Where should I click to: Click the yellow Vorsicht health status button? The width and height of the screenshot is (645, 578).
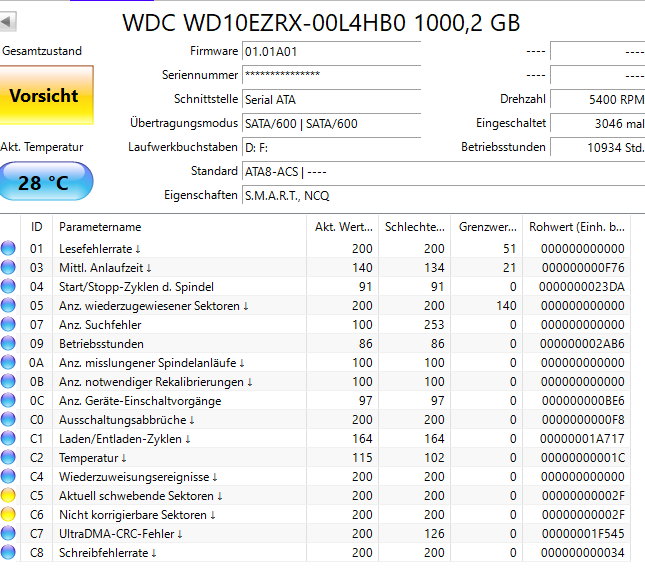coord(46,95)
